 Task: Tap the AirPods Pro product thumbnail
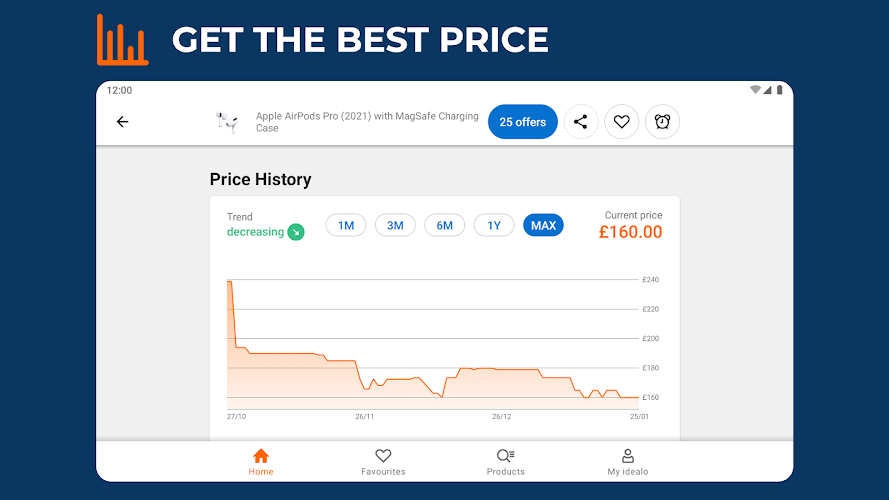point(226,122)
